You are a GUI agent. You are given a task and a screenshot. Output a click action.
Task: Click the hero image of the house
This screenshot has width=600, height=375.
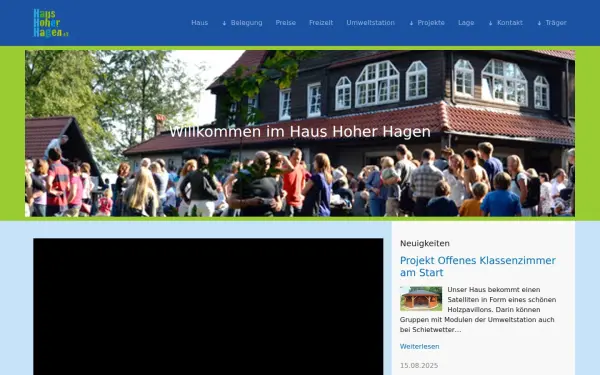coord(300,133)
